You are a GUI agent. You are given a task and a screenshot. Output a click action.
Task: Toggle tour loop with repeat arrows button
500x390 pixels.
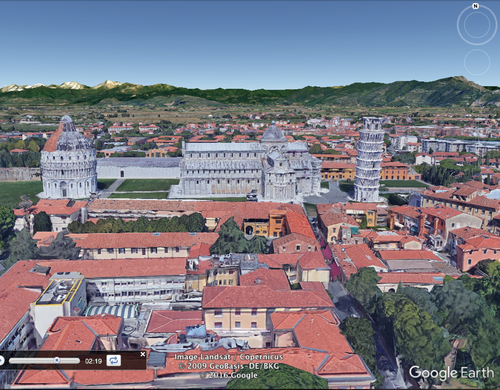click(113, 360)
